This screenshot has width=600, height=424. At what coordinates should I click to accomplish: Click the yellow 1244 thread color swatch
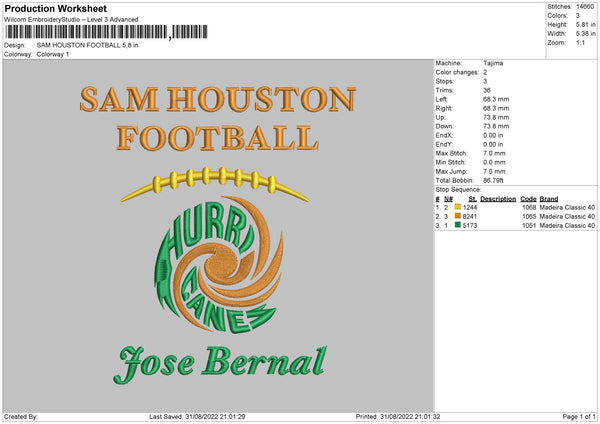click(x=458, y=207)
